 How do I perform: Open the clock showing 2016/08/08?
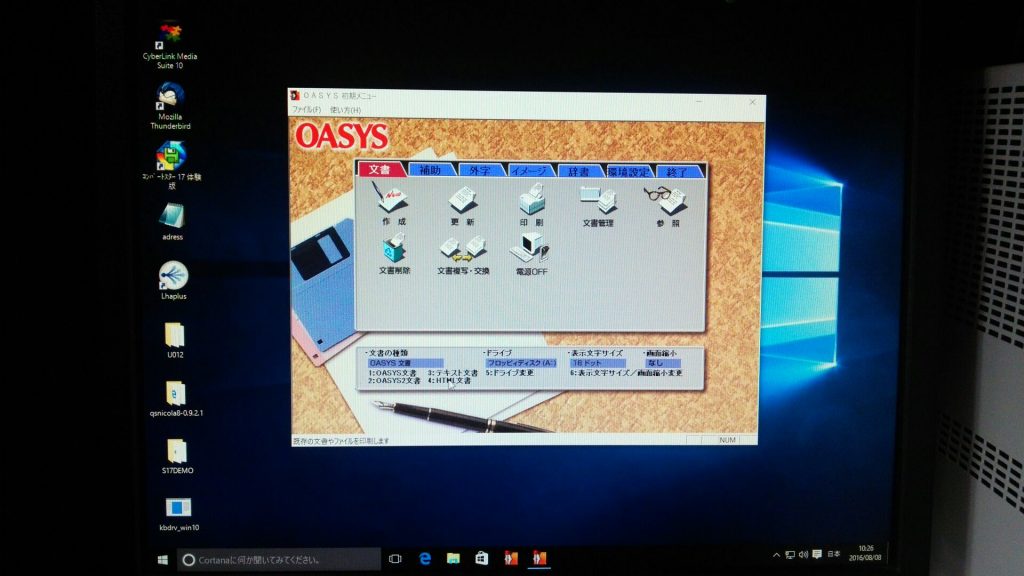[x=865, y=553]
